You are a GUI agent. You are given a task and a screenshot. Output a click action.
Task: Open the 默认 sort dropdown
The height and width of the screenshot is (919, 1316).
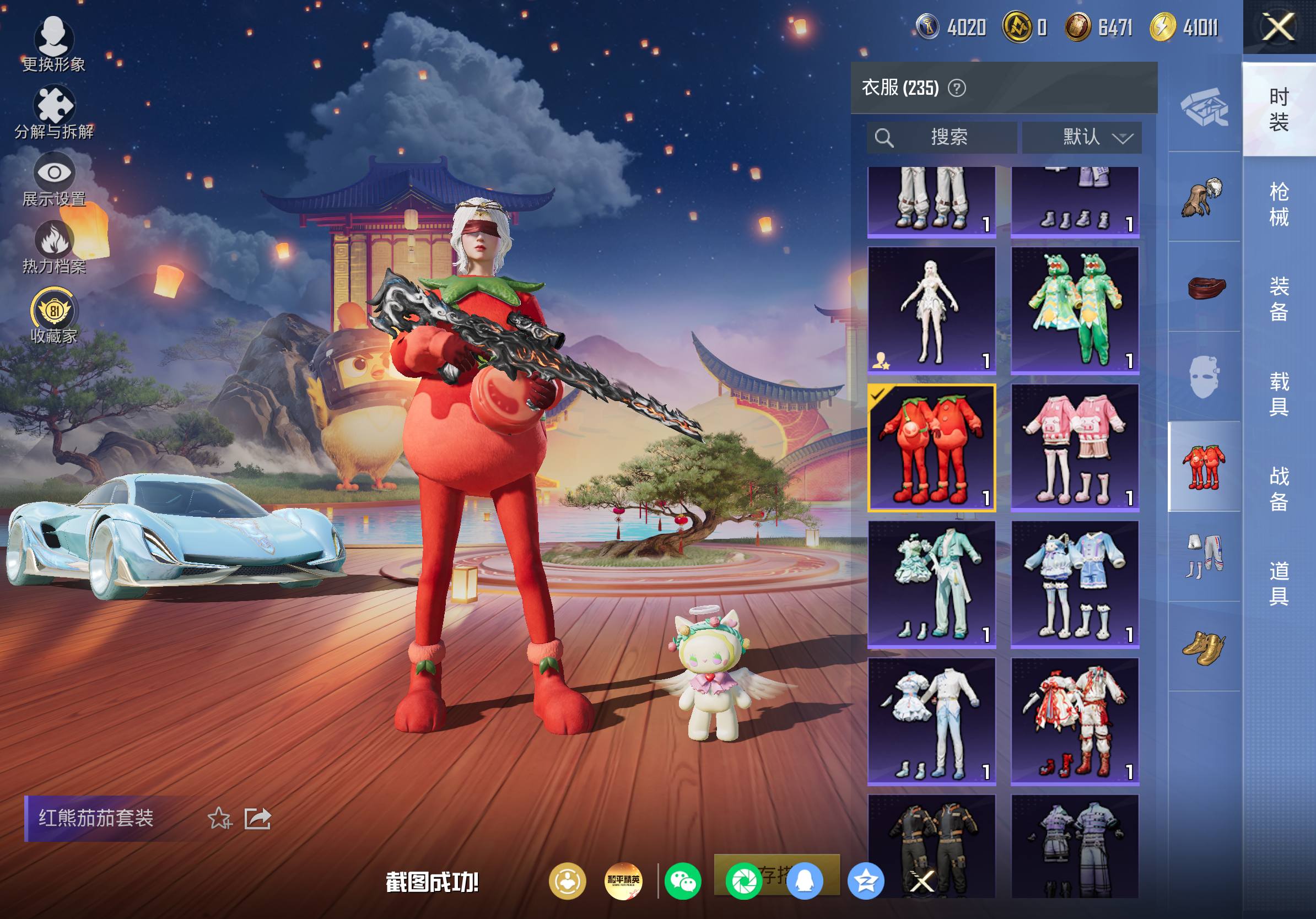1082,137
